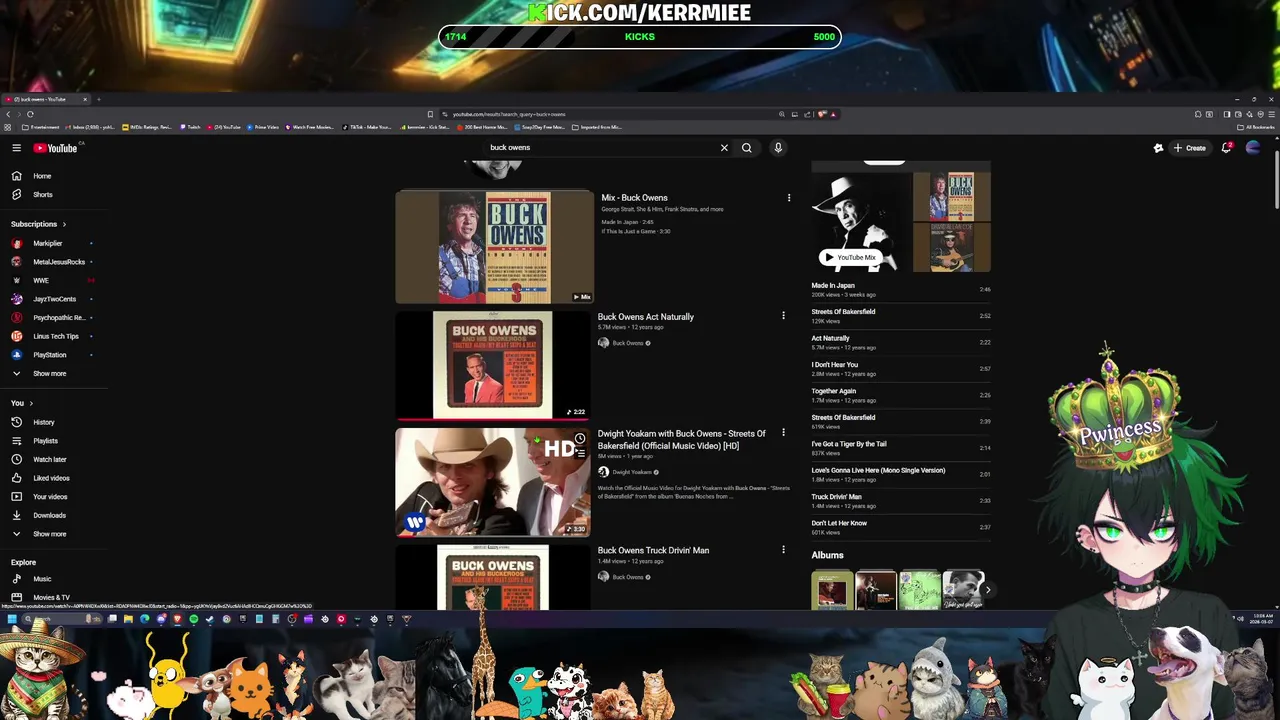Open the Mix - Buck Owens thumbnail
Viewport: 1280px width, 720px height.
click(494, 246)
